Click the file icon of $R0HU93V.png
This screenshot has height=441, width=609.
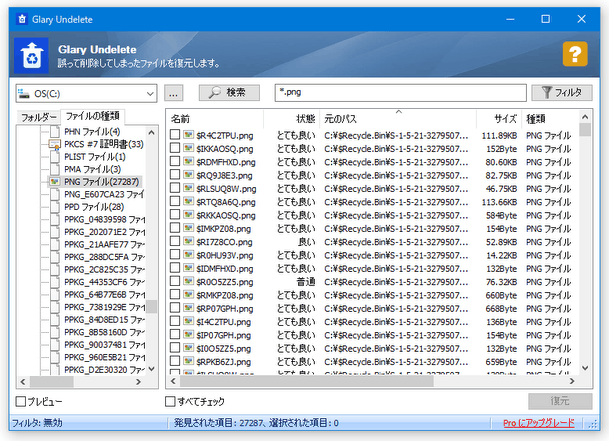pos(188,254)
